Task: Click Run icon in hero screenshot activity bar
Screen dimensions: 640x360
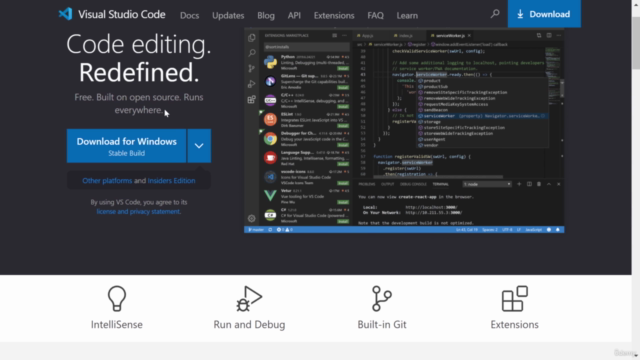Action: (x=252, y=84)
